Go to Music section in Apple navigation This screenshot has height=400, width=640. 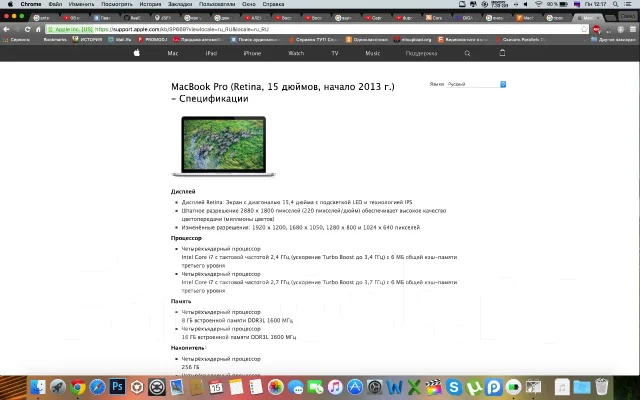[x=373, y=53]
